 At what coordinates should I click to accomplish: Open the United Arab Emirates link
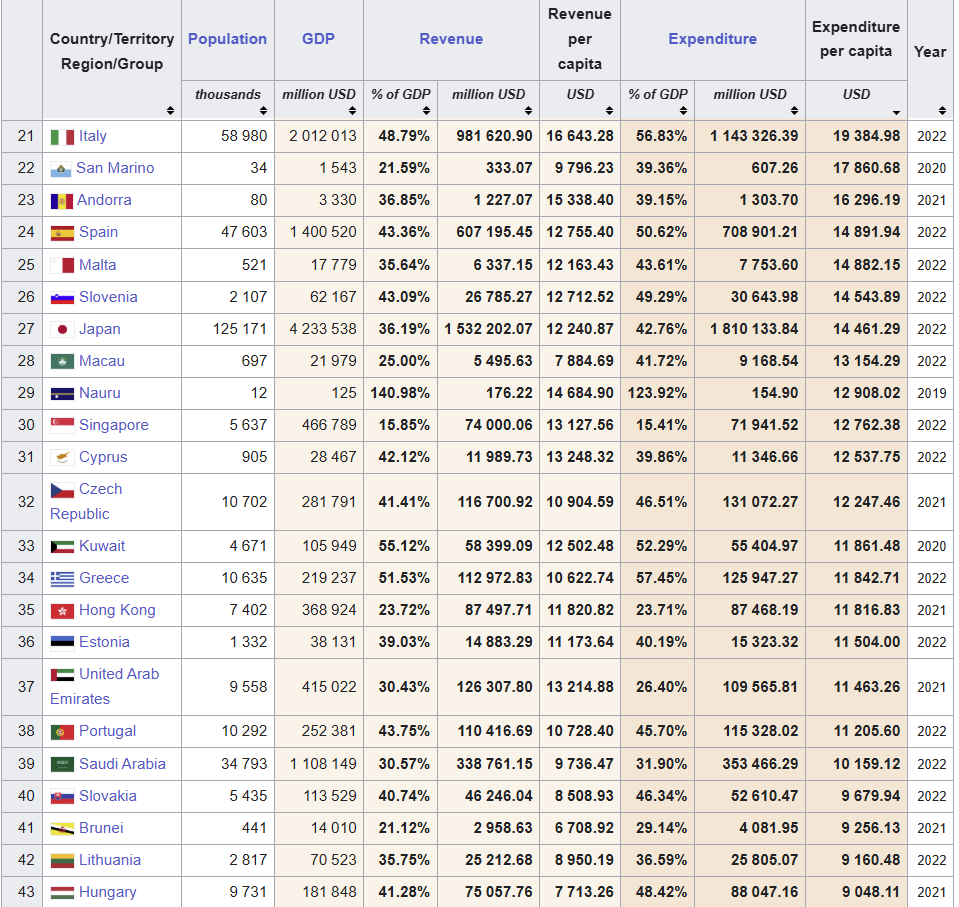(x=105, y=686)
